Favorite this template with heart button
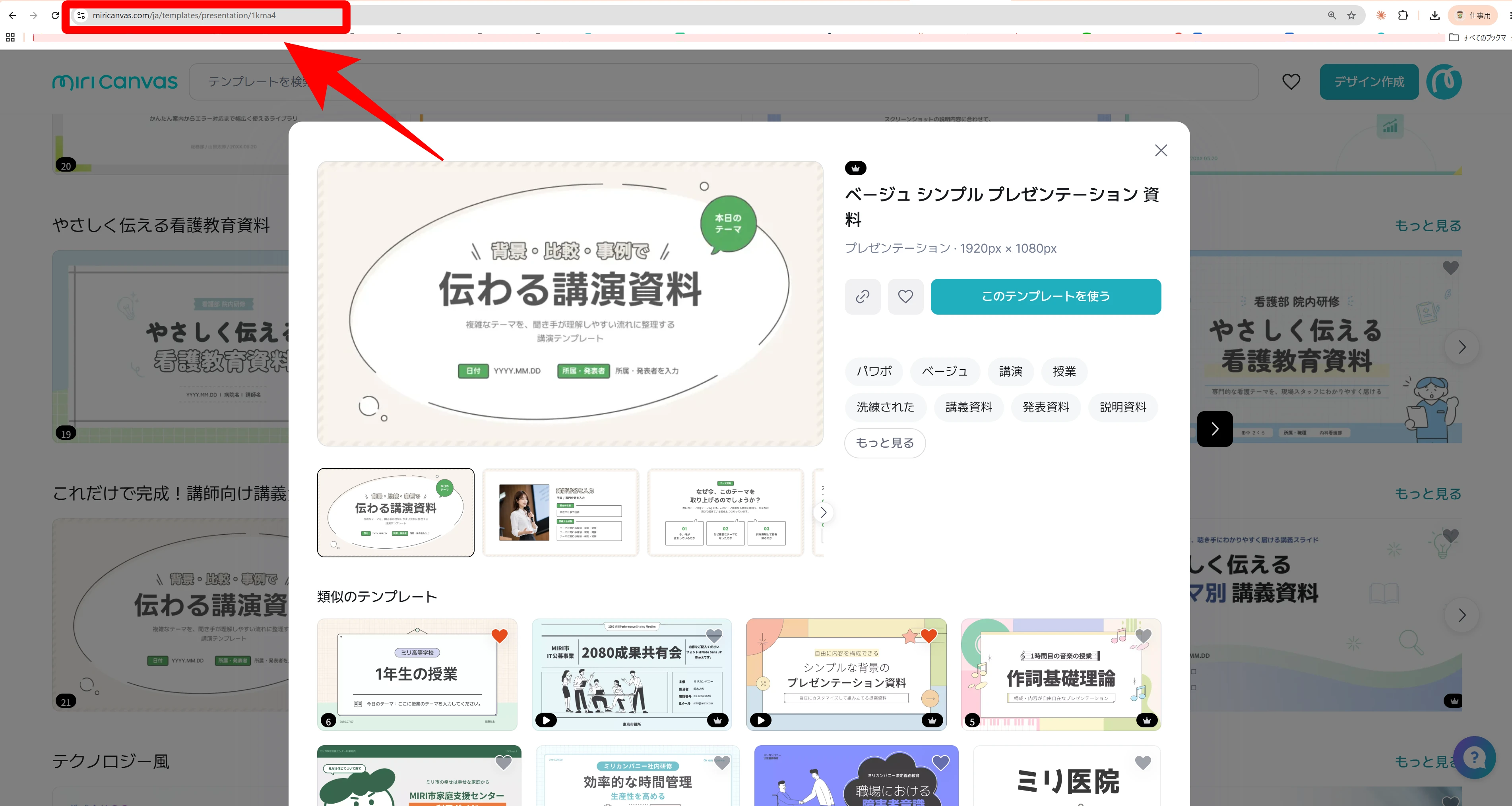 [x=905, y=296]
